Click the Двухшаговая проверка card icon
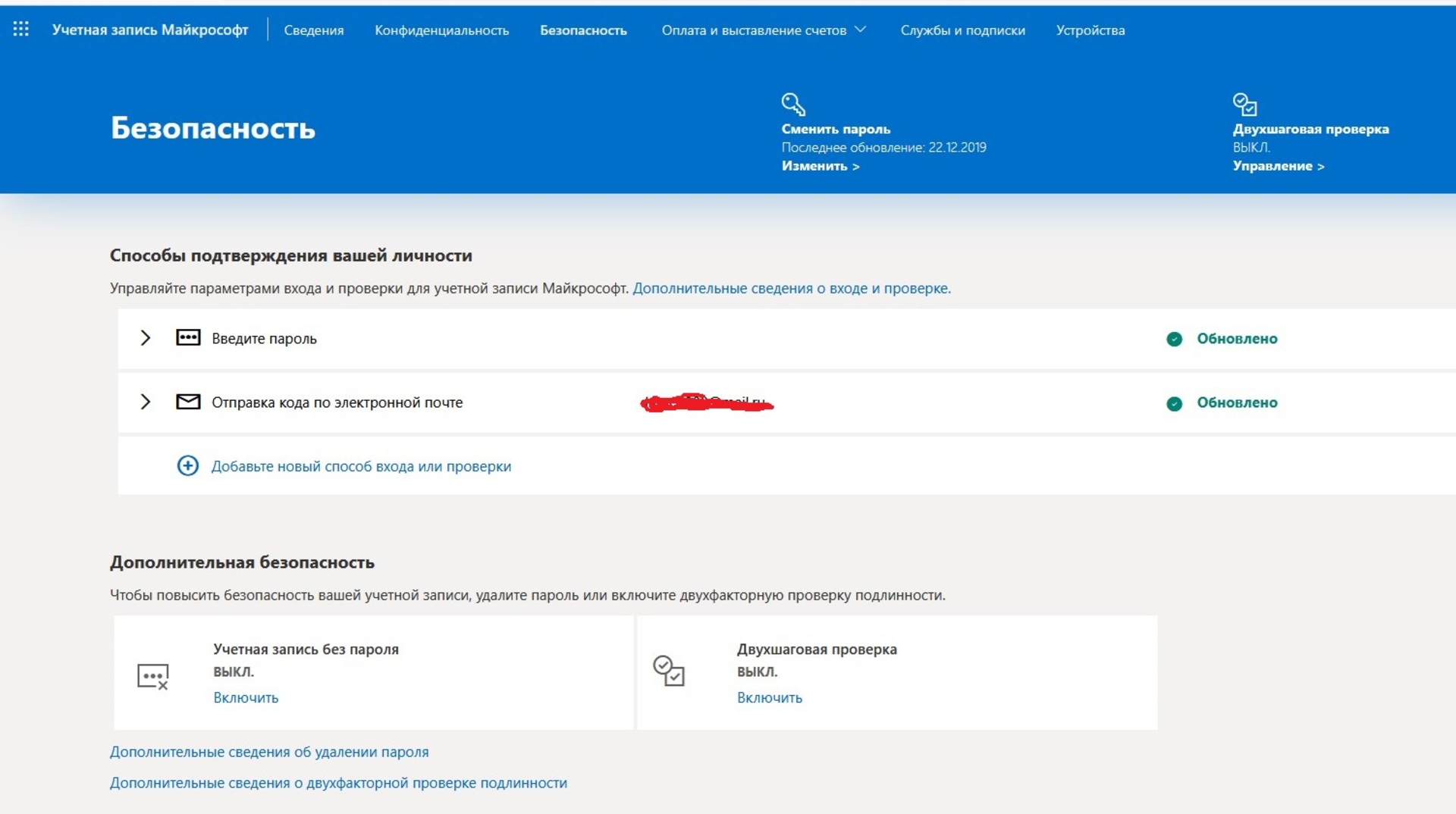Screen dimensions: 1456x814 point(669,671)
